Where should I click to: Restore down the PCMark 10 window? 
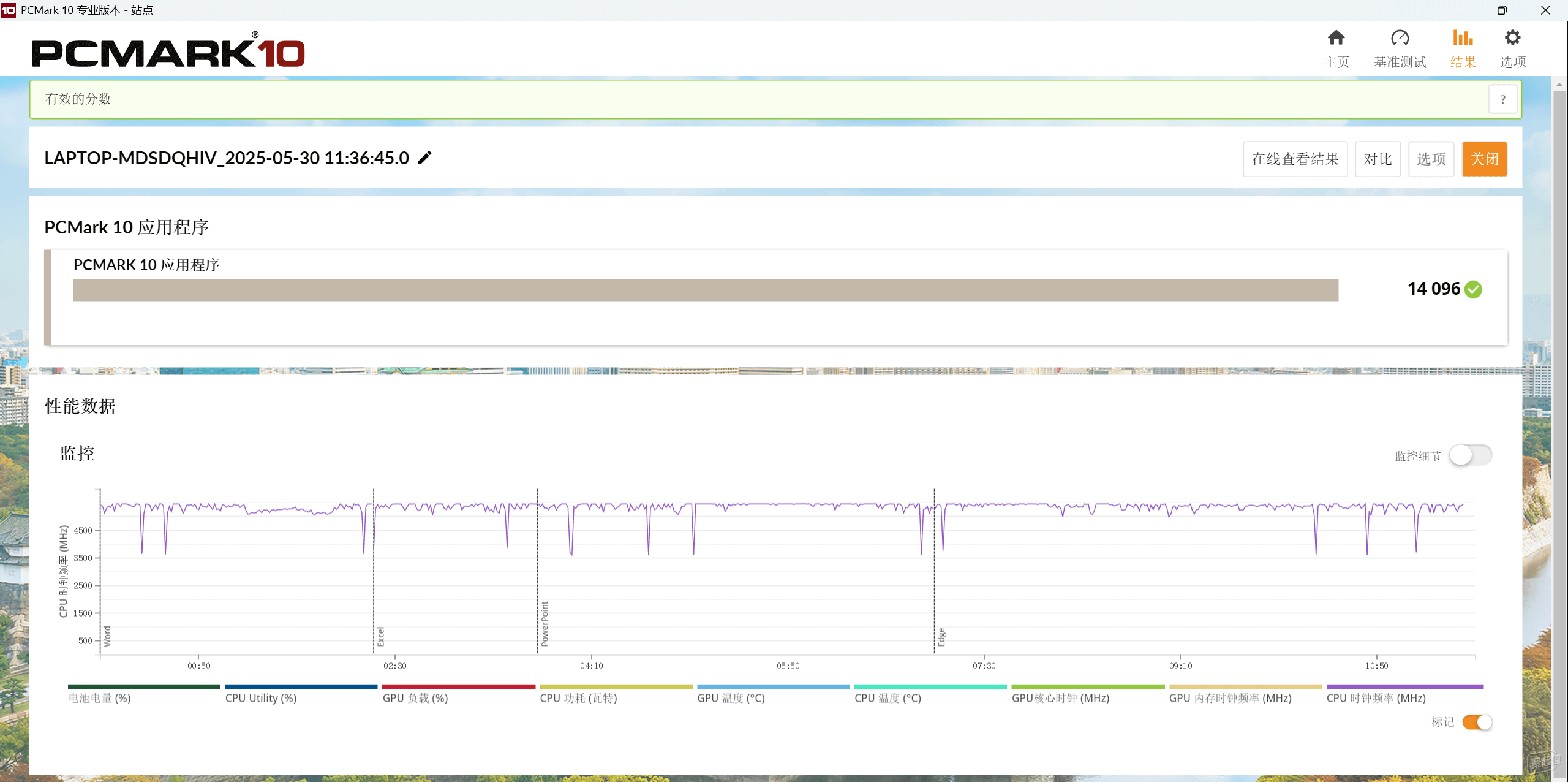[x=1502, y=10]
